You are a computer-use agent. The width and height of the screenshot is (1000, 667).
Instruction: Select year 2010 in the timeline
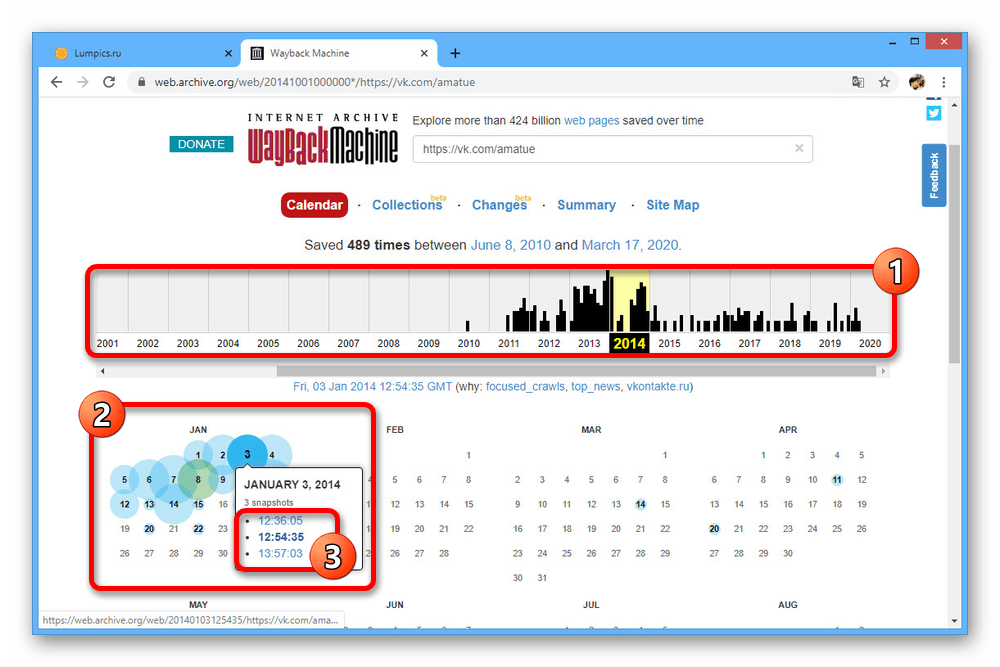pyautogui.click(x=469, y=343)
